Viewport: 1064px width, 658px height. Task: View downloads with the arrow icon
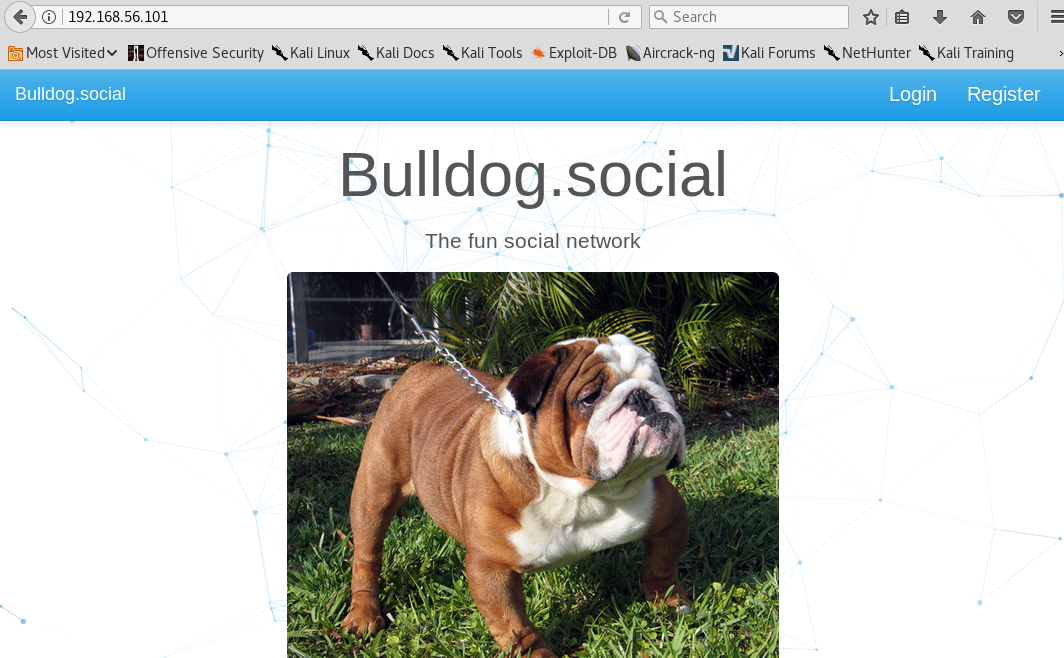(x=938, y=17)
